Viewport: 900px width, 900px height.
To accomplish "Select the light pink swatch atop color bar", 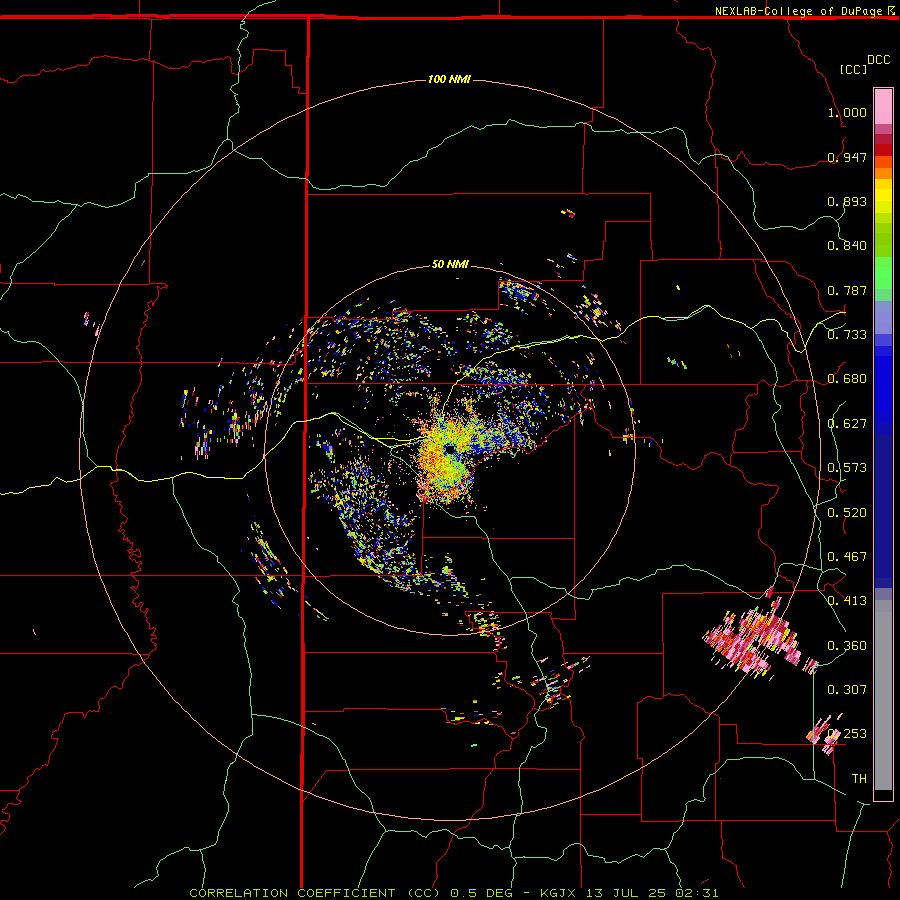I will click(883, 106).
